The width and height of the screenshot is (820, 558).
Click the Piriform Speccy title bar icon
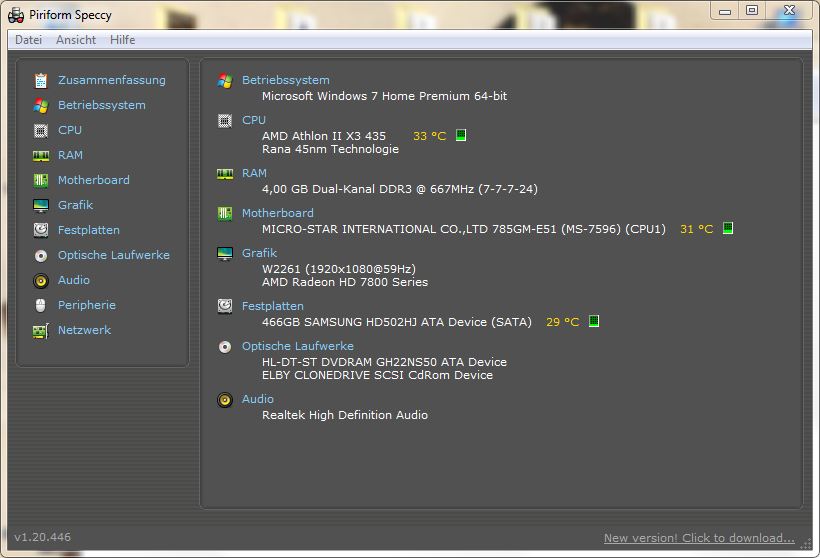coord(16,16)
